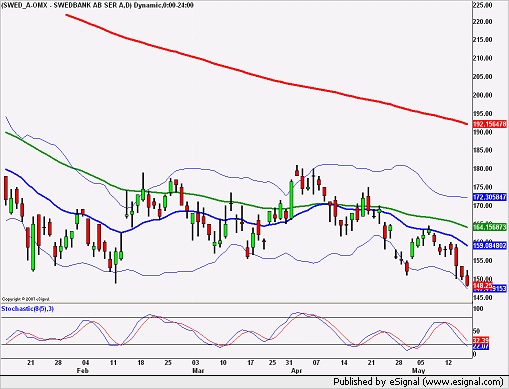Click the blue 22.07 stochastic value tag

click(481, 347)
